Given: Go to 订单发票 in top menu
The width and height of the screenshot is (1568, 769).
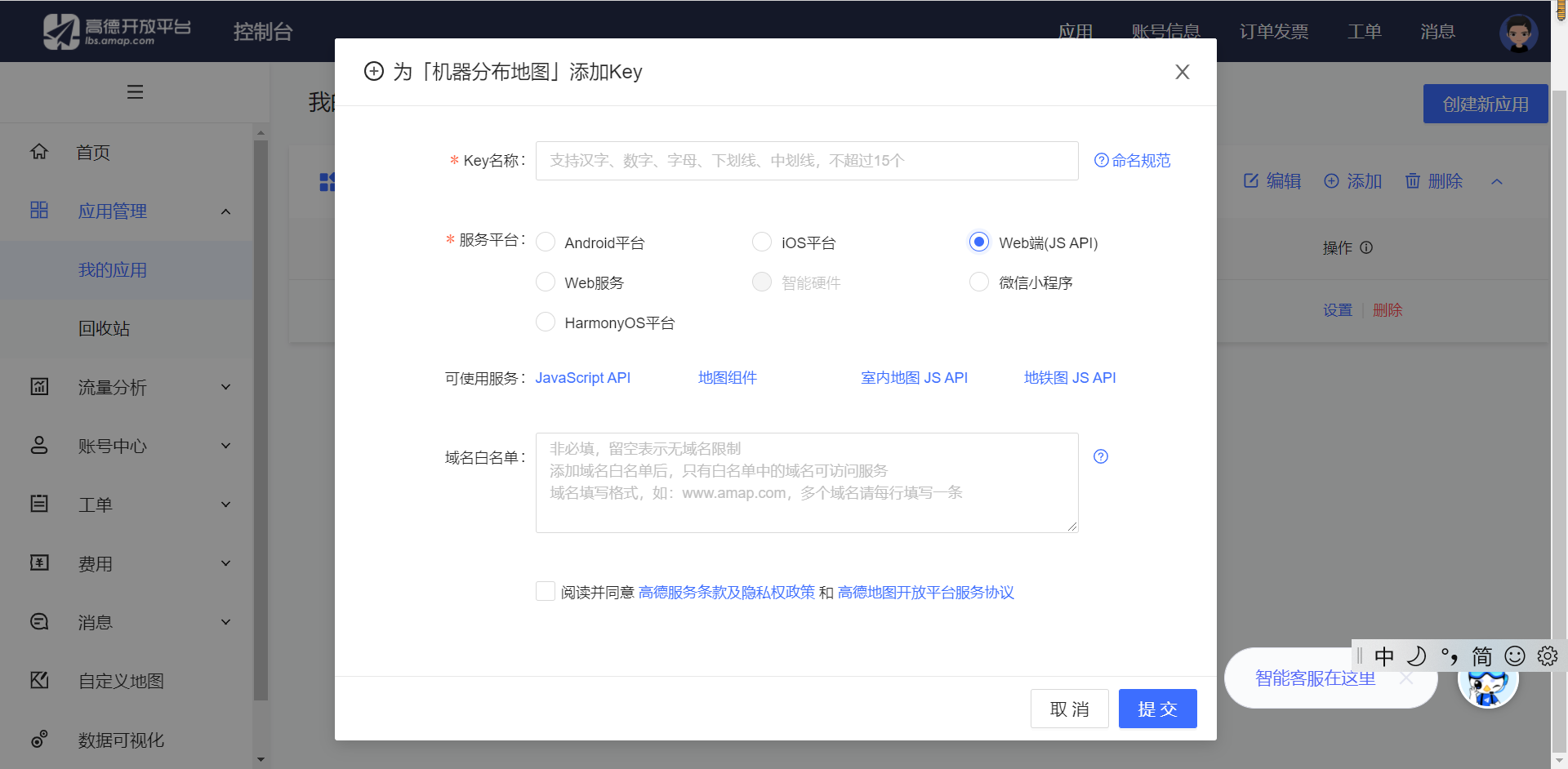Looking at the screenshot, I should [1272, 31].
